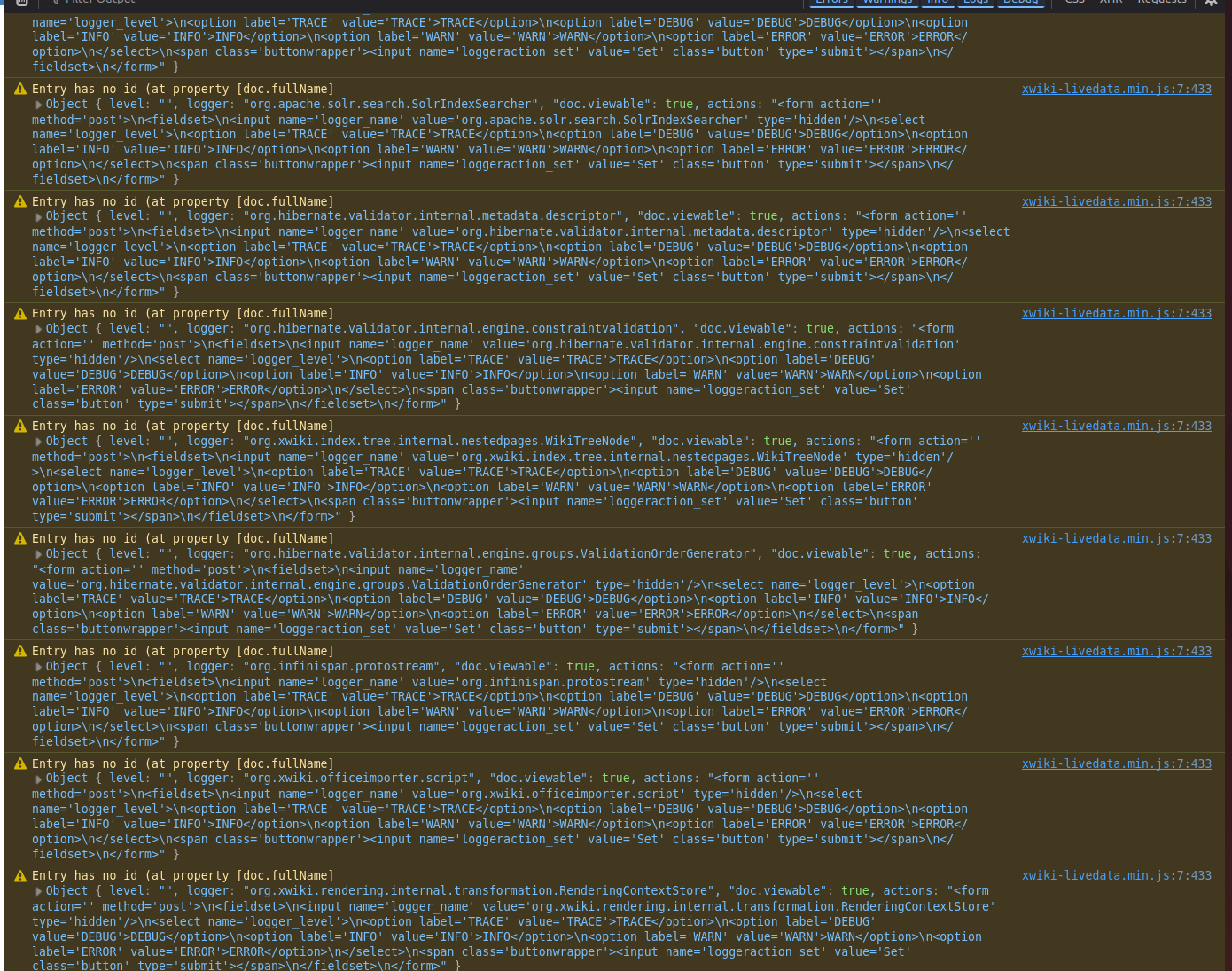Select "org.apache.solr.search.SolrIndexSearcher" logger string
The image size is (1232, 971).
click(391, 104)
